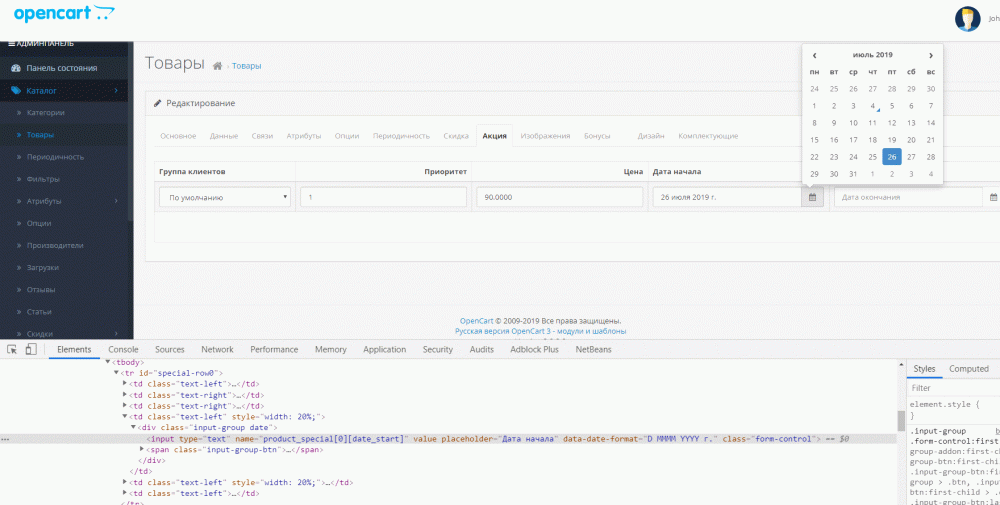Collapse the div input-group date node
This screenshot has width=1000, height=505.
click(x=133, y=427)
